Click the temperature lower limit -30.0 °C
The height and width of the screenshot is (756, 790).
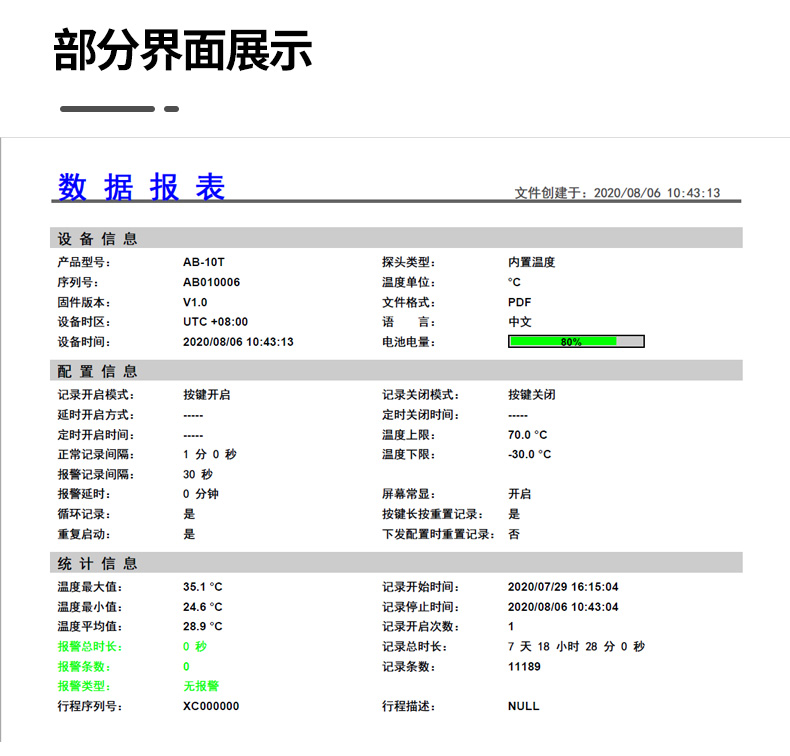[x=530, y=454]
